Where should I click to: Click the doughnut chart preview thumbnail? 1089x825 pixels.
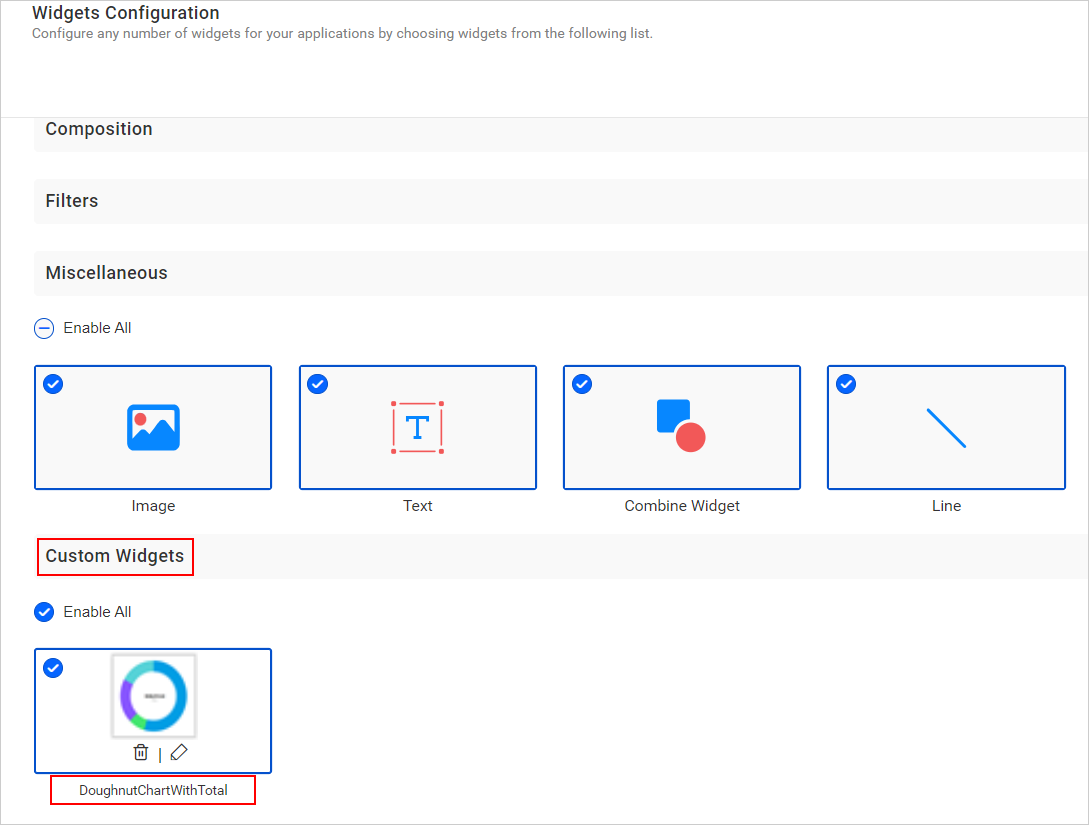pos(153,695)
